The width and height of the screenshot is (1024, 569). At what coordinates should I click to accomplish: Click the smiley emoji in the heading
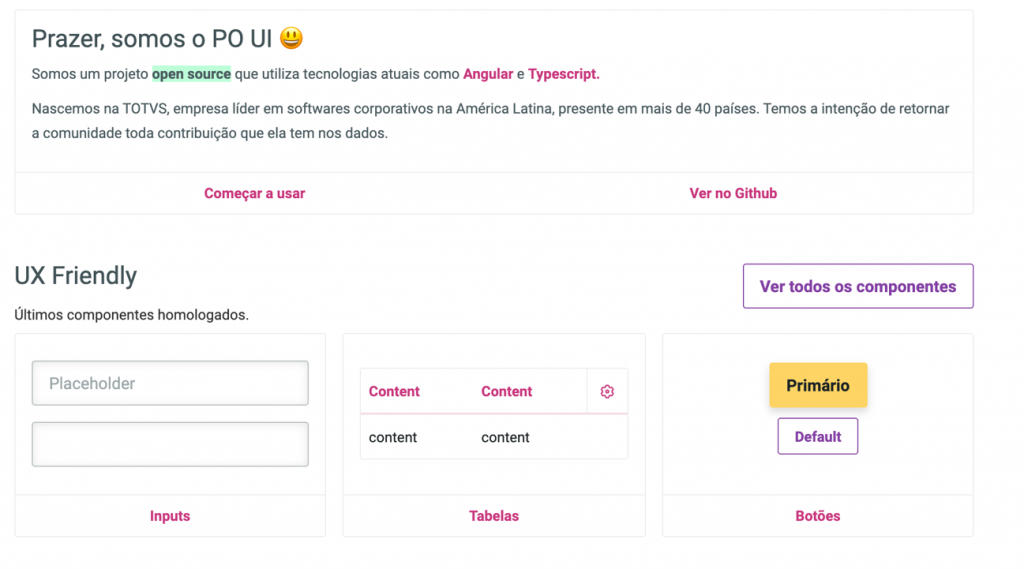click(x=291, y=38)
